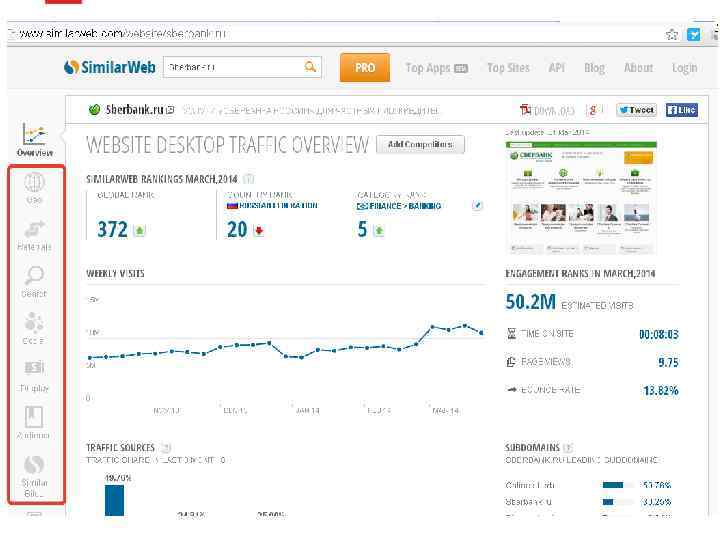This screenshot has width=720, height=540.
Task: Open the API page
Action: 557,68
